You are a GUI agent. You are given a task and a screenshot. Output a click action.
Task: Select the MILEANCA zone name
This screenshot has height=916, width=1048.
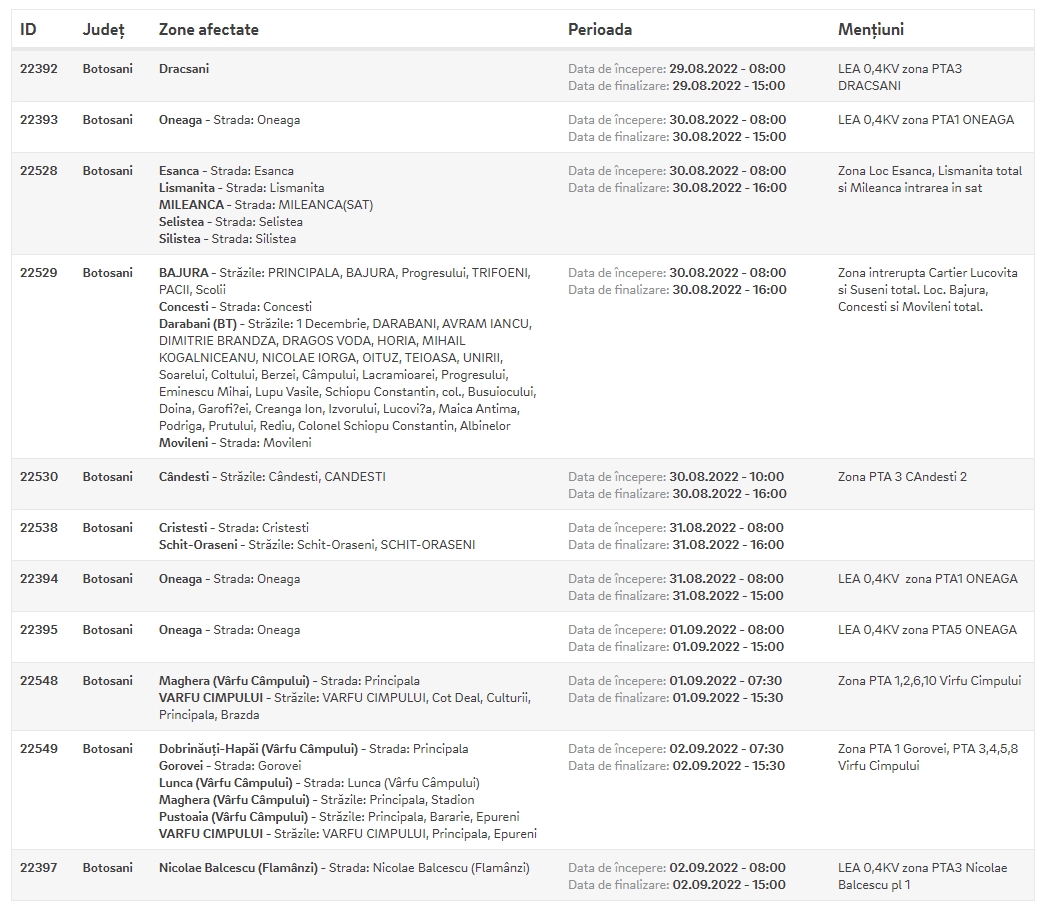click(x=191, y=205)
